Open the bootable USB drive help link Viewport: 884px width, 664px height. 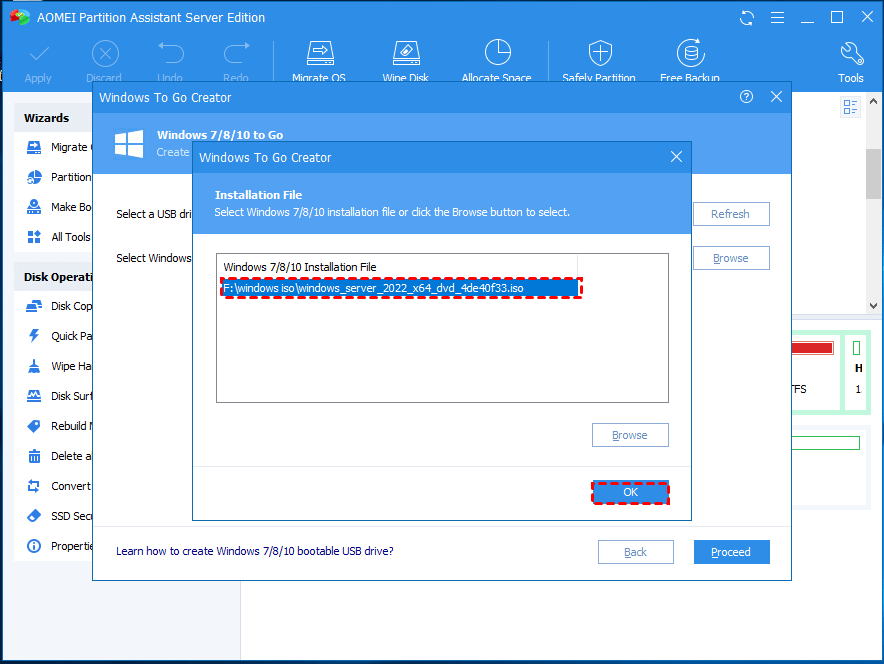click(x=255, y=551)
